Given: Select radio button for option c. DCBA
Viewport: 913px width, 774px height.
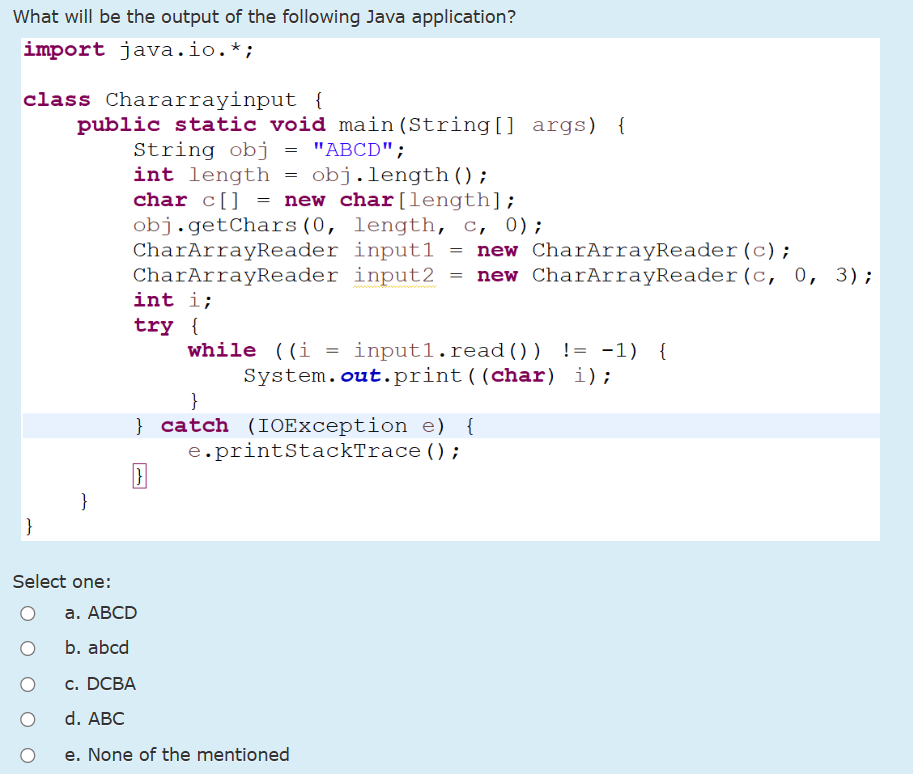Looking at the screenshot, I should click(x=28, y=684).
